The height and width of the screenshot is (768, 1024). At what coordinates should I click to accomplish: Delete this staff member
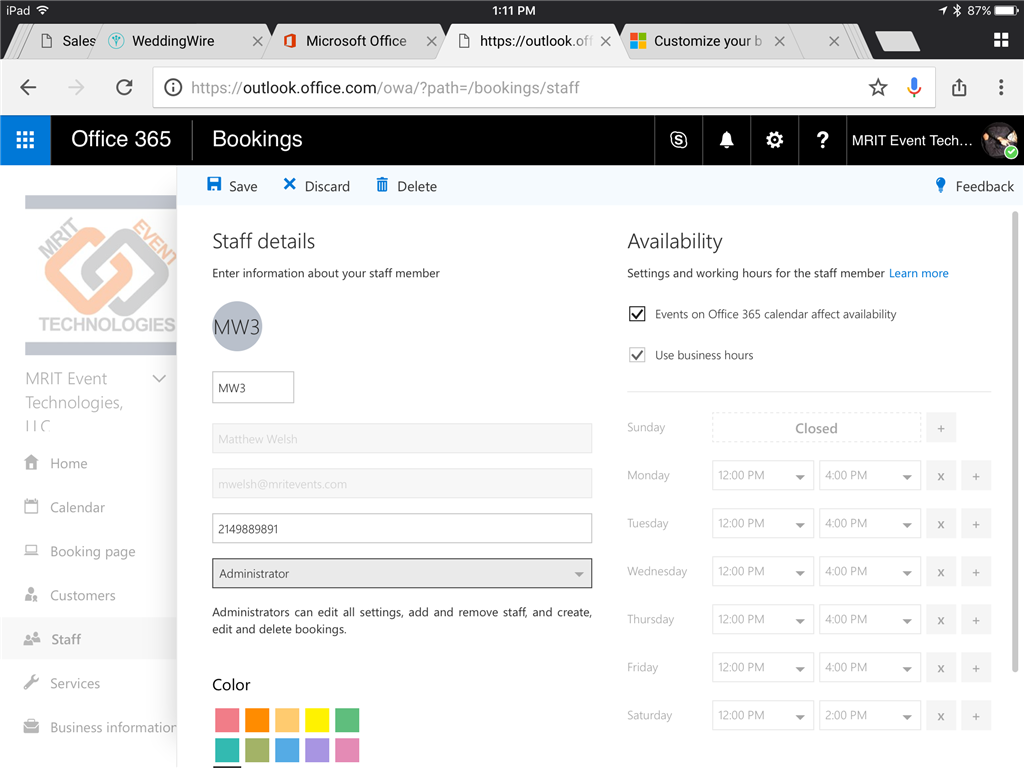406,186
